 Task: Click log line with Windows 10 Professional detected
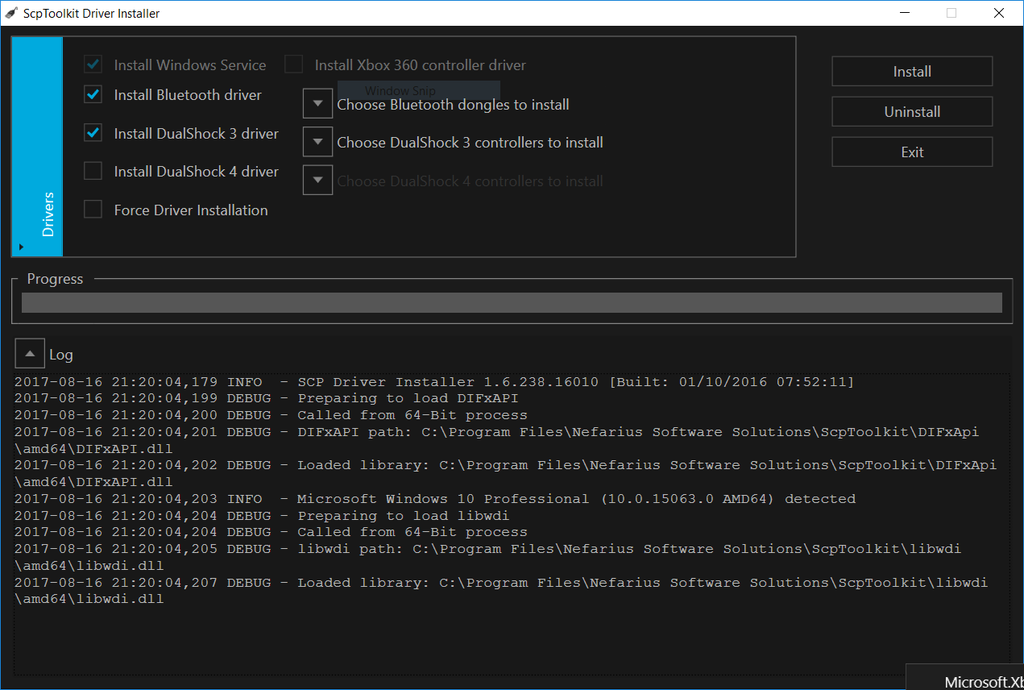(435, 499)
